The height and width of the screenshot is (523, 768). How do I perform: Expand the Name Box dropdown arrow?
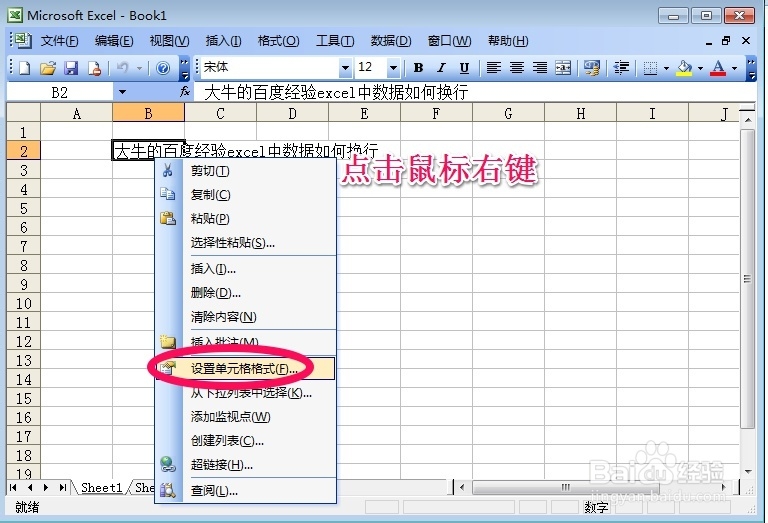122,92
